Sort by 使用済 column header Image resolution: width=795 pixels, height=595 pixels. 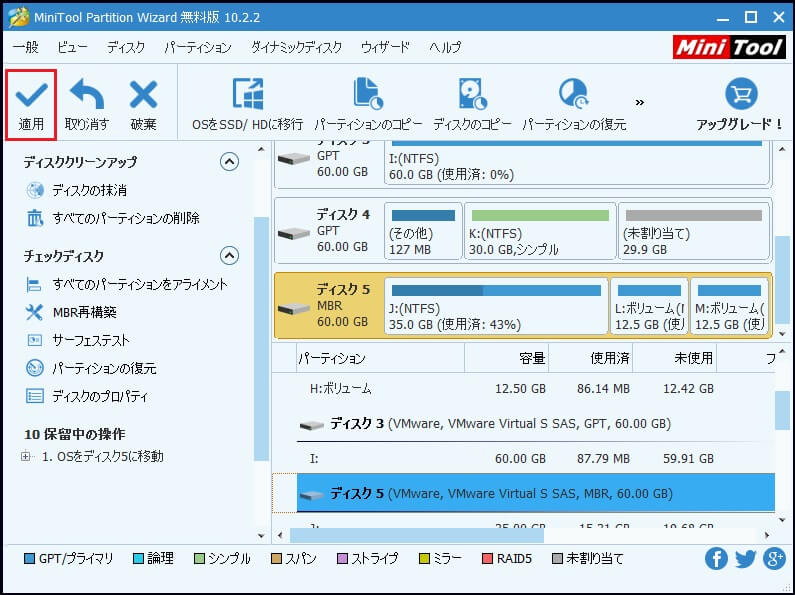tap(591, 358)
